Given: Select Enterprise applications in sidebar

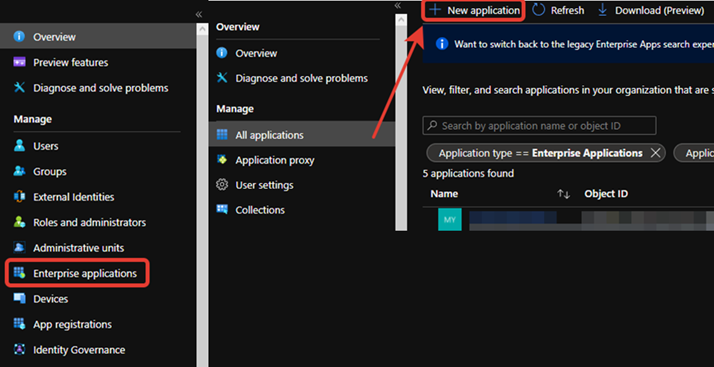Looking at the screenshot, I should click(x=77, y=273).
